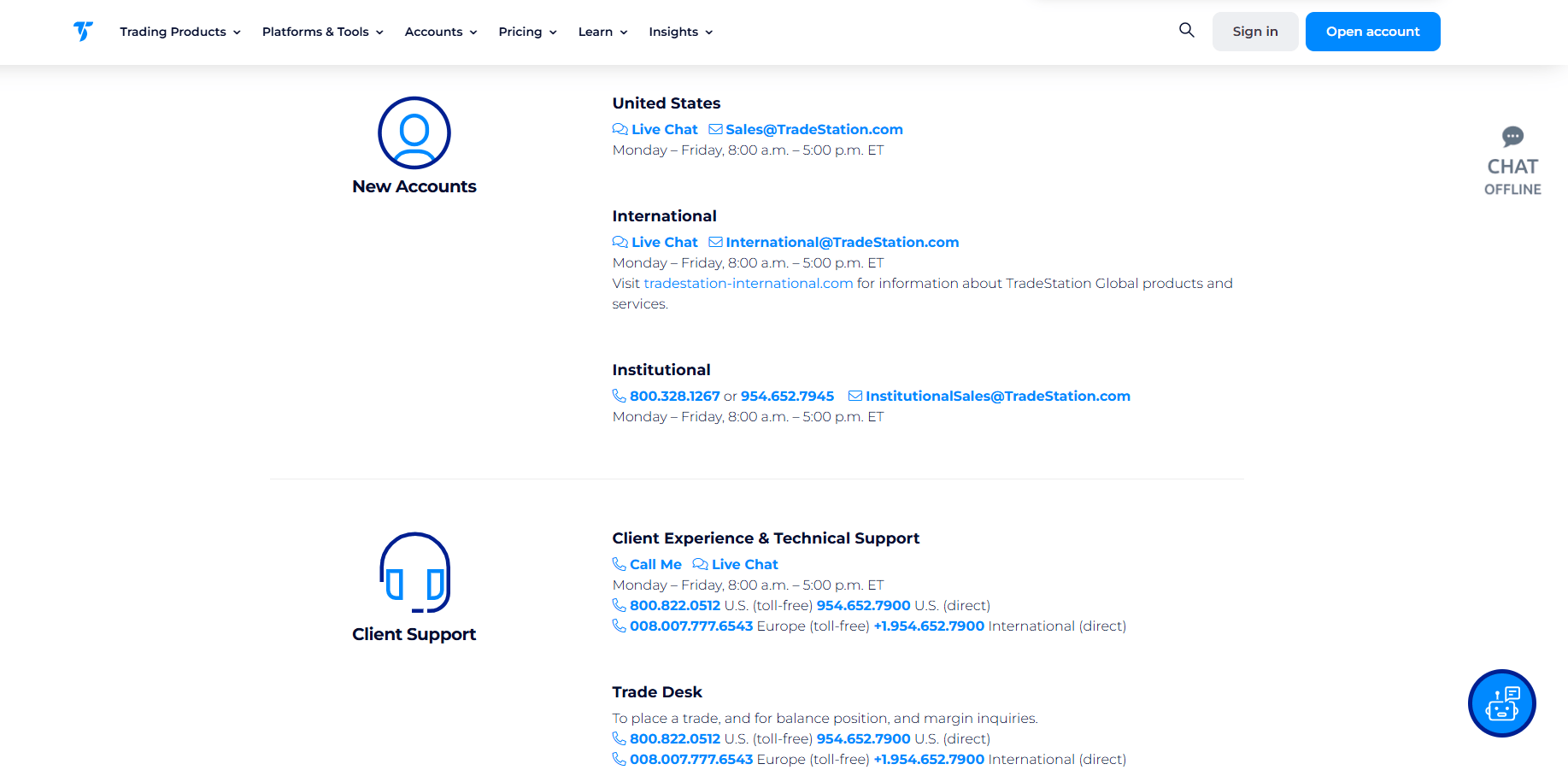Click the United States heading
This screenshot has height=770, width=1568.
pyautogui.click(x=667, y=103)
